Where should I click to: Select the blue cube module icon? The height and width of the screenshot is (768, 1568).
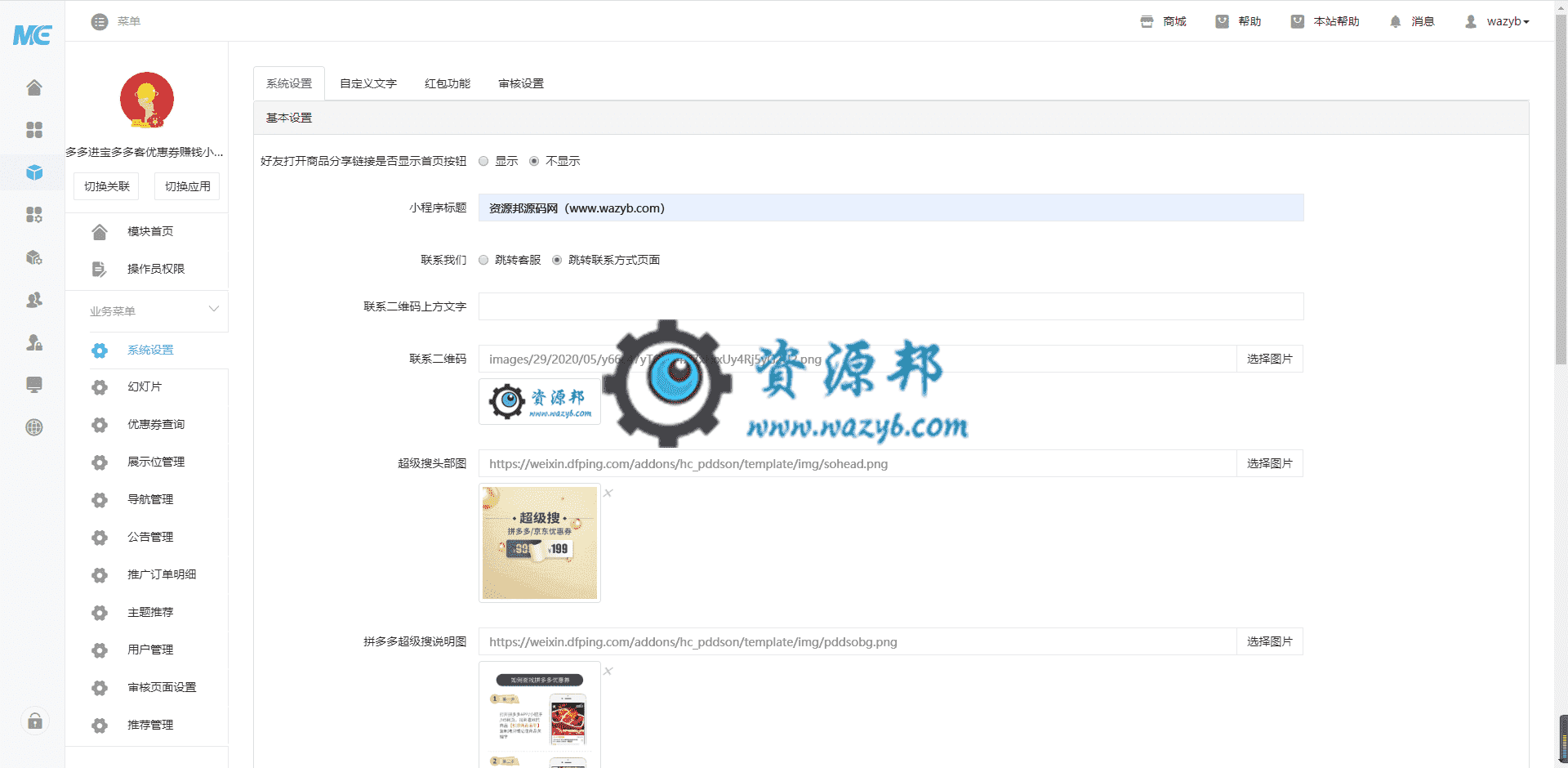[x=33, y=172]
